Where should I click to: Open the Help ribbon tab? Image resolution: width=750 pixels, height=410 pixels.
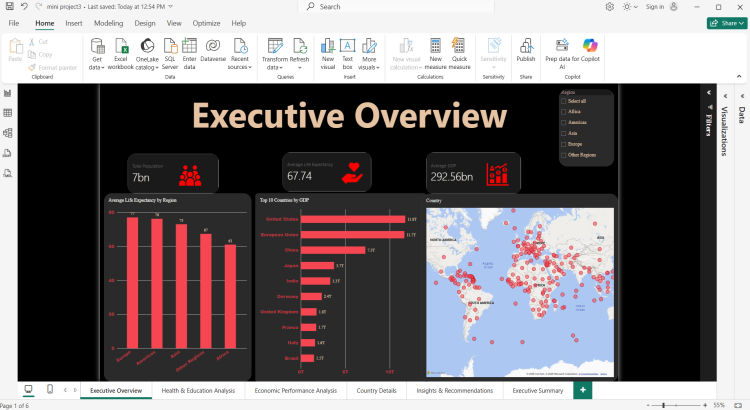click(x=239, y=23)
